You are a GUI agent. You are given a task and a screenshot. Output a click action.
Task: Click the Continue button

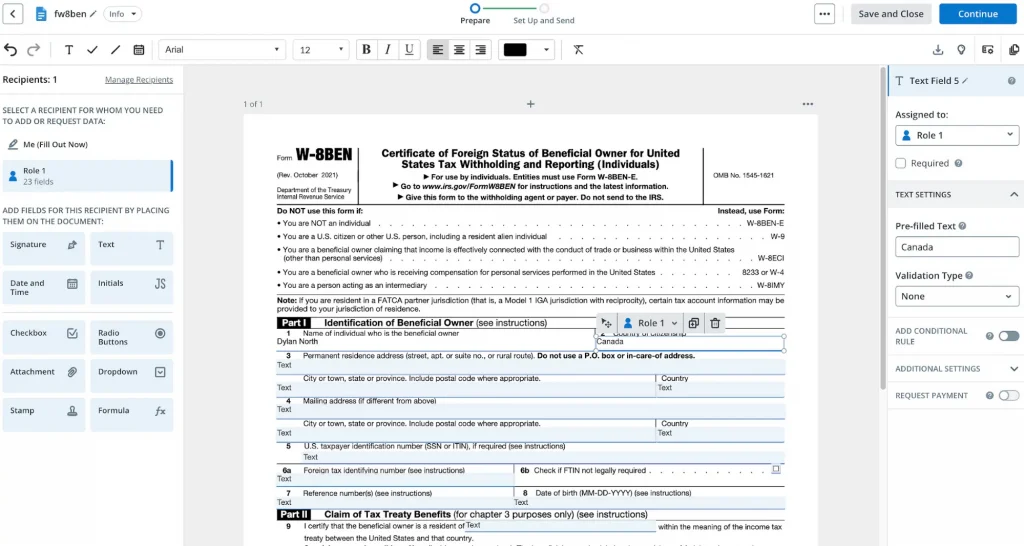coord(977,14)
